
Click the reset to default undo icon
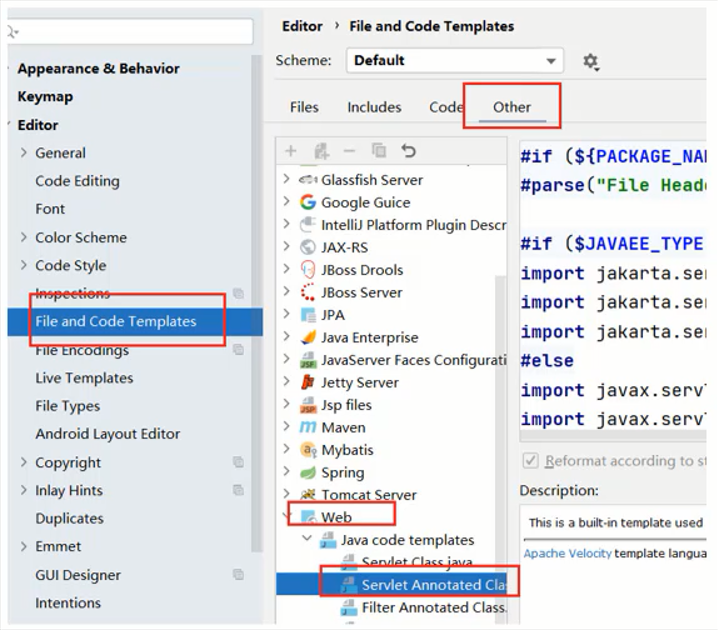pyautogui.click(x=408, y=151)
